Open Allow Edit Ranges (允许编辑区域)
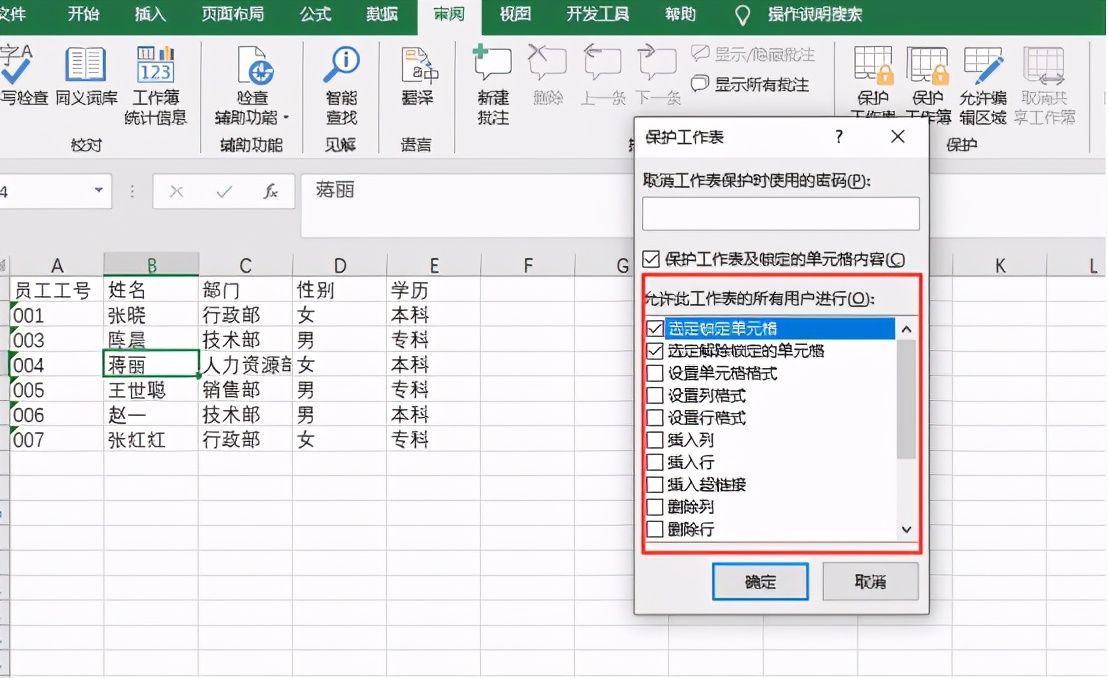1108x678 pixels. pos(983,85)
